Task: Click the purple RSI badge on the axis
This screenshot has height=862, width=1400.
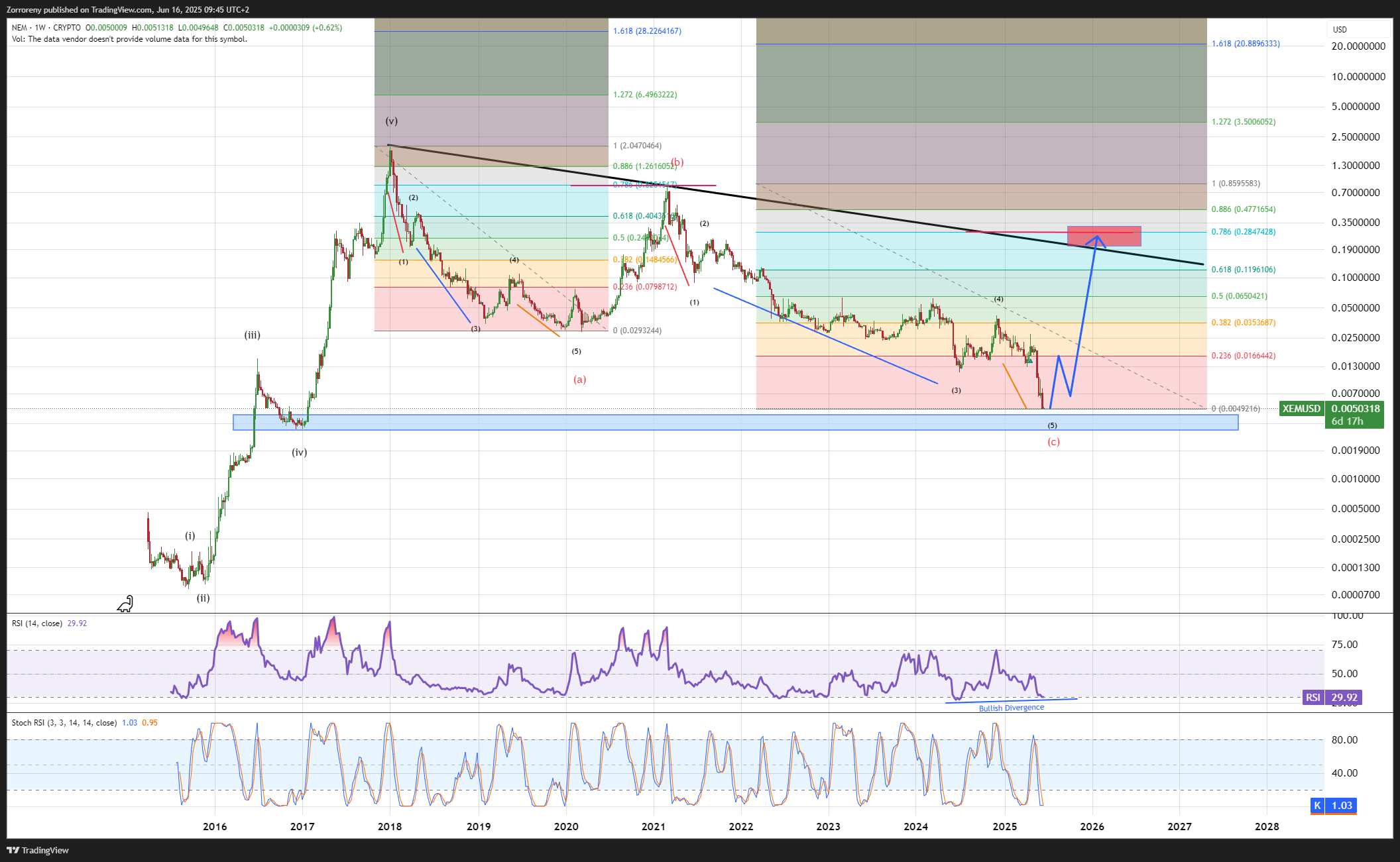Action: click(1312, 697)
